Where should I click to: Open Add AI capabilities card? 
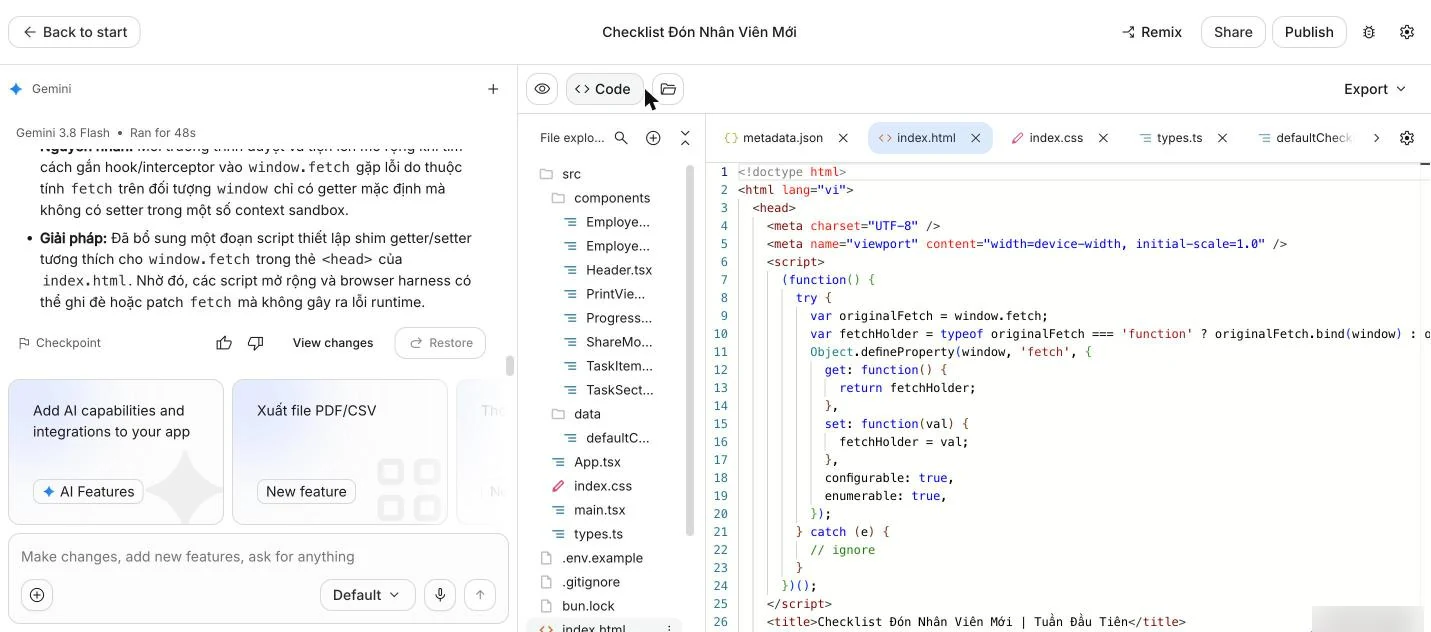116,452
